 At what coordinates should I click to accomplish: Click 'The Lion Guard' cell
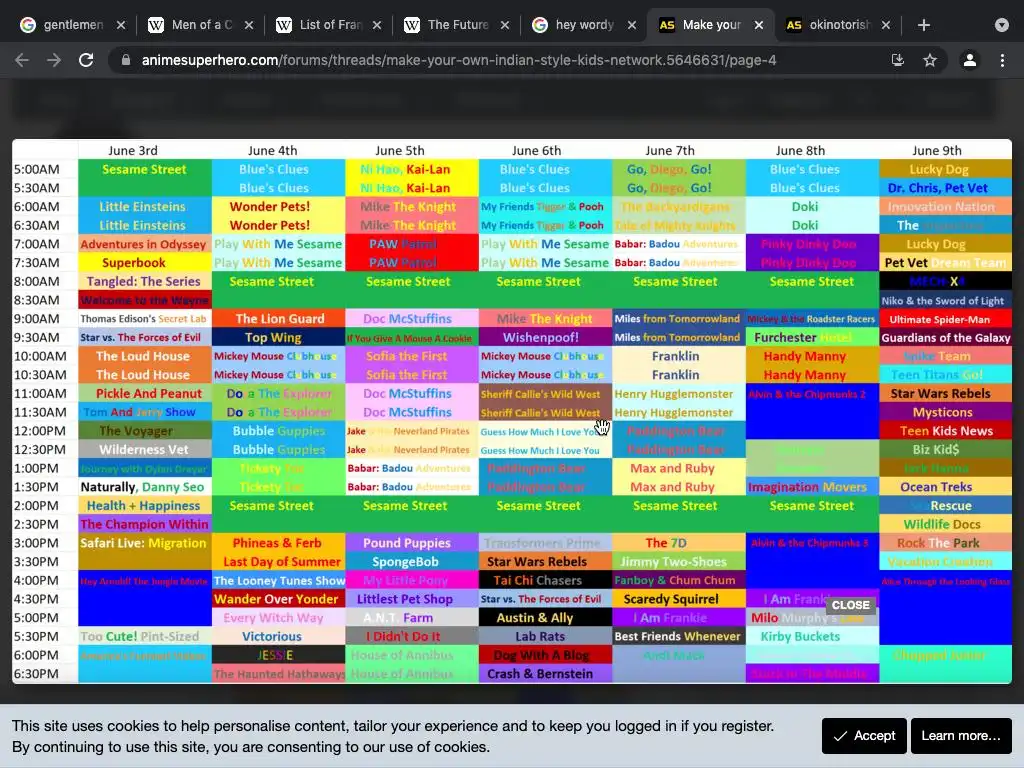click(279, 319)
